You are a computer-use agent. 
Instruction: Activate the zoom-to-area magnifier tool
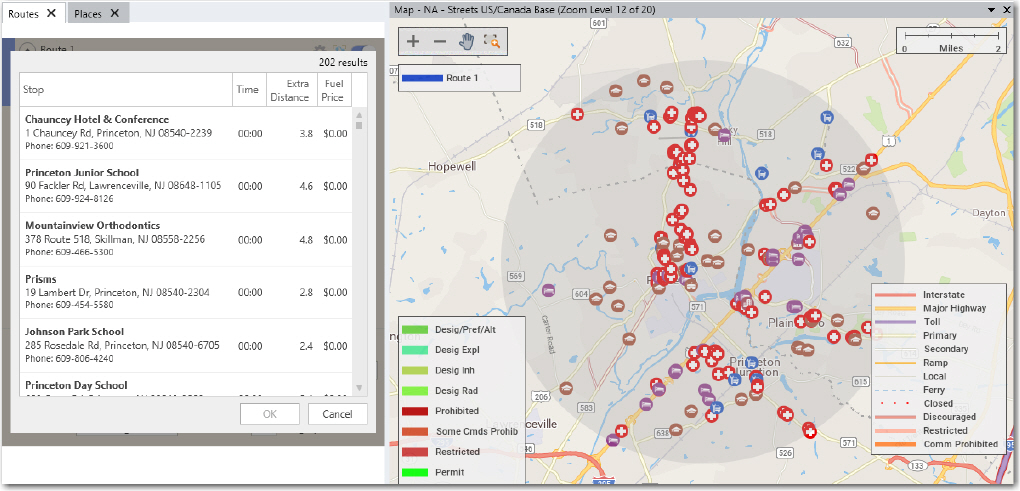click(491, 42)
